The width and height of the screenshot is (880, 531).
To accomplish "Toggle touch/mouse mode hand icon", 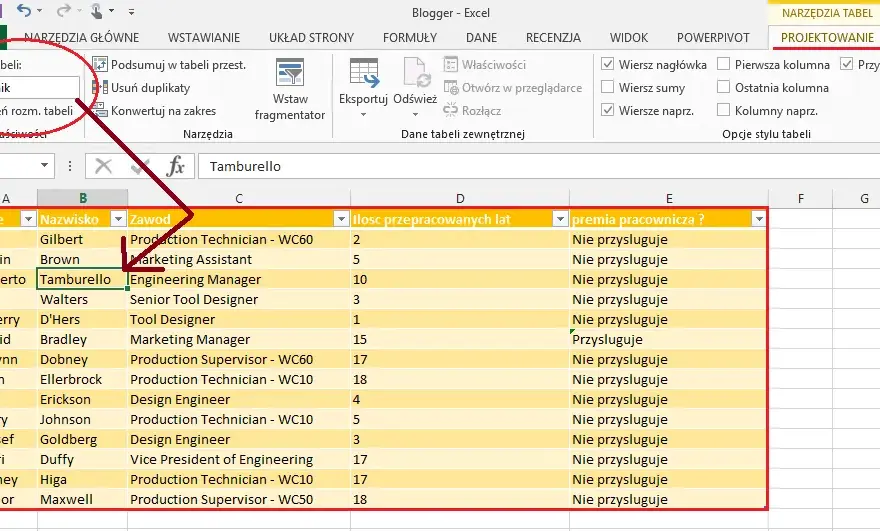I will [97, 11].
